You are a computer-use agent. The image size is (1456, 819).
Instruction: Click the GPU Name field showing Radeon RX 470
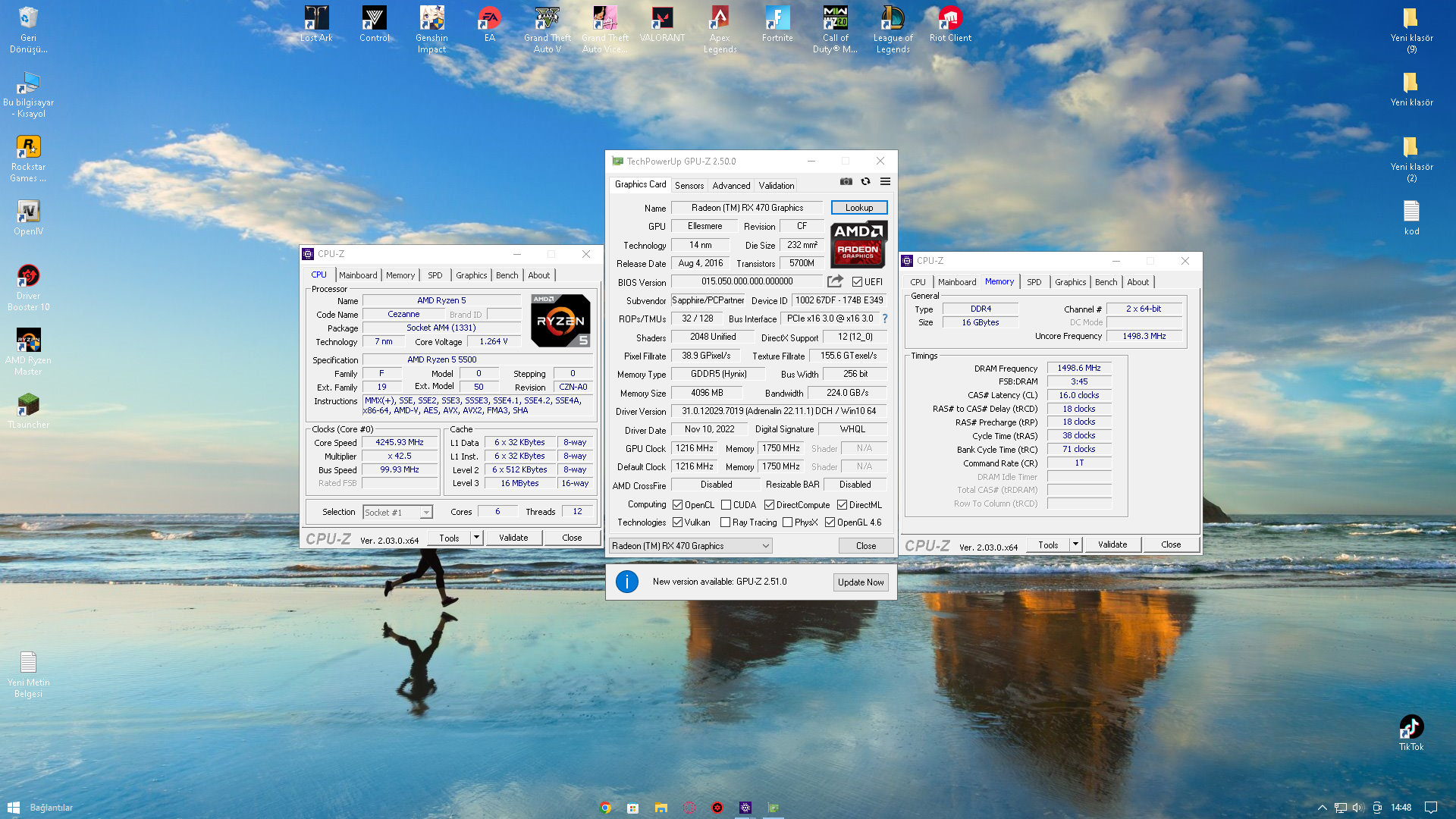pos(746,208)
